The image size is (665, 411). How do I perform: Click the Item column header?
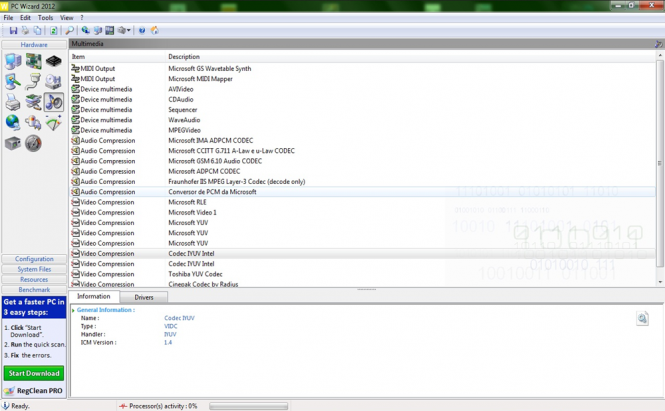(117, 57)
